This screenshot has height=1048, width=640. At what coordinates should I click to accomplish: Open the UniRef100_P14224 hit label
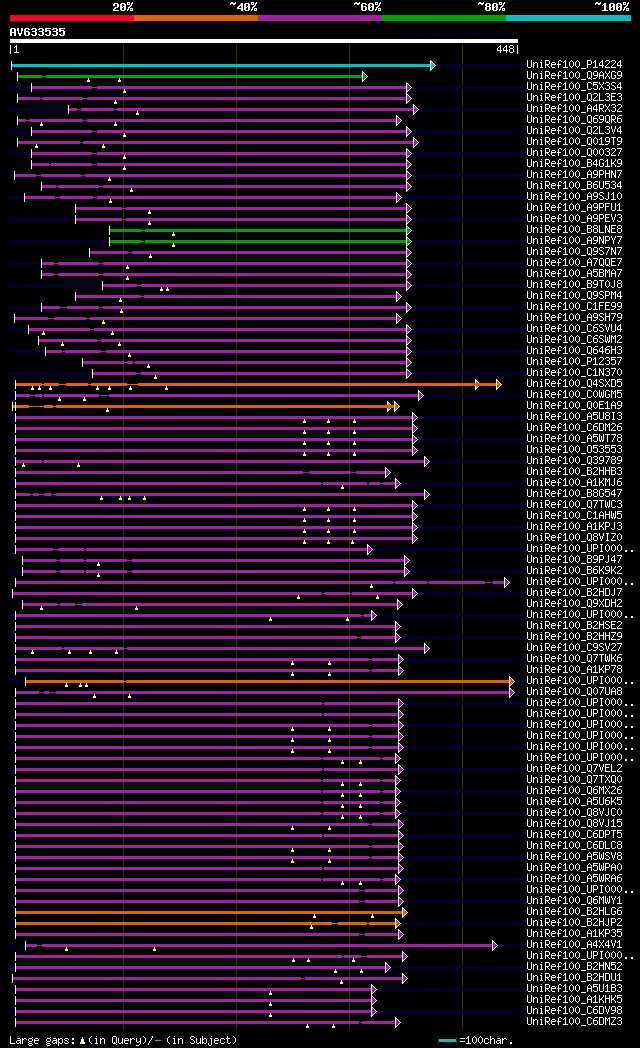[x=574, y=64]
